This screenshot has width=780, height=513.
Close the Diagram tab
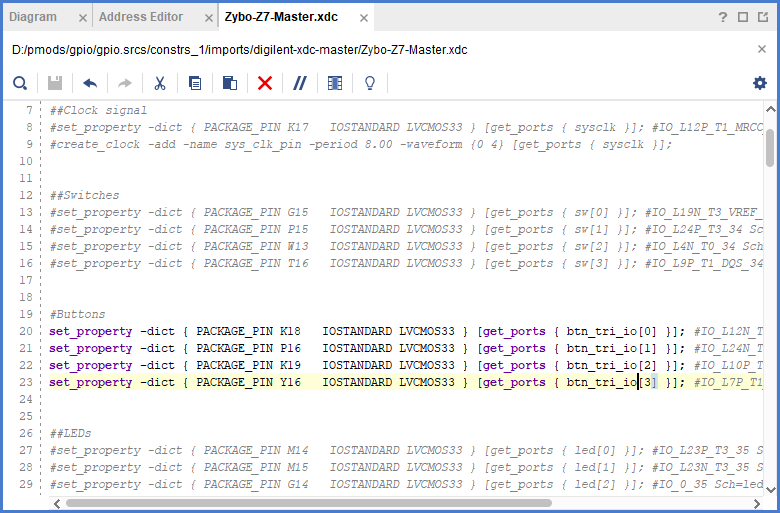pyautogui.click(x=83, y=18)
